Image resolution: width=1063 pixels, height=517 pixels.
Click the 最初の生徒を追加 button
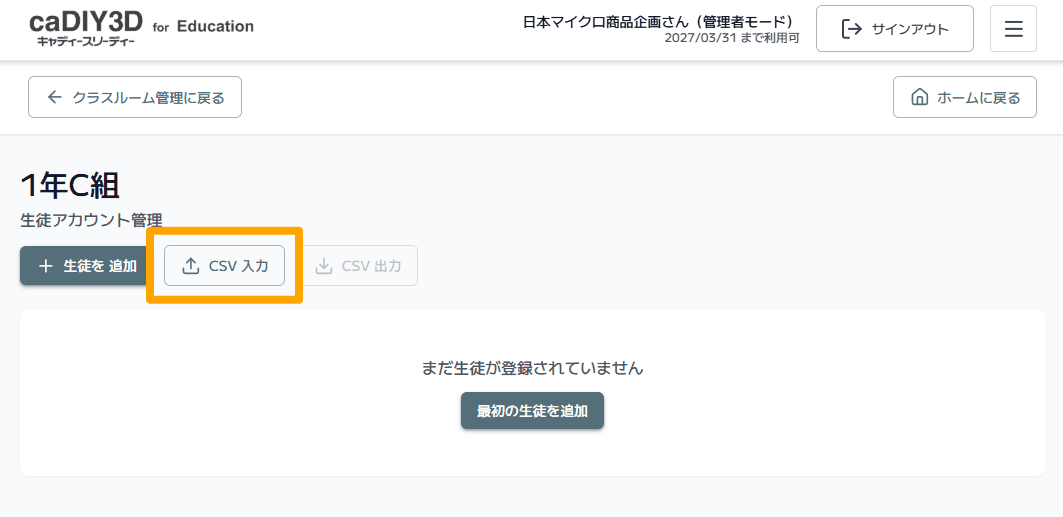tap(532, 410)
